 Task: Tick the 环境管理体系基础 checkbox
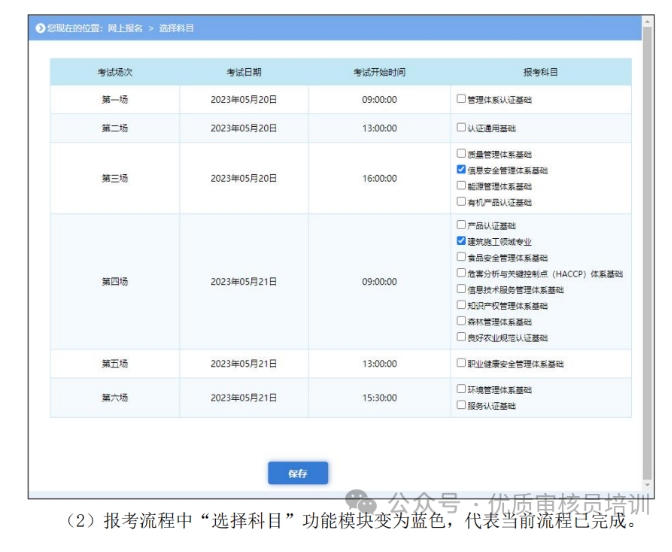click(x=461, y=389)
